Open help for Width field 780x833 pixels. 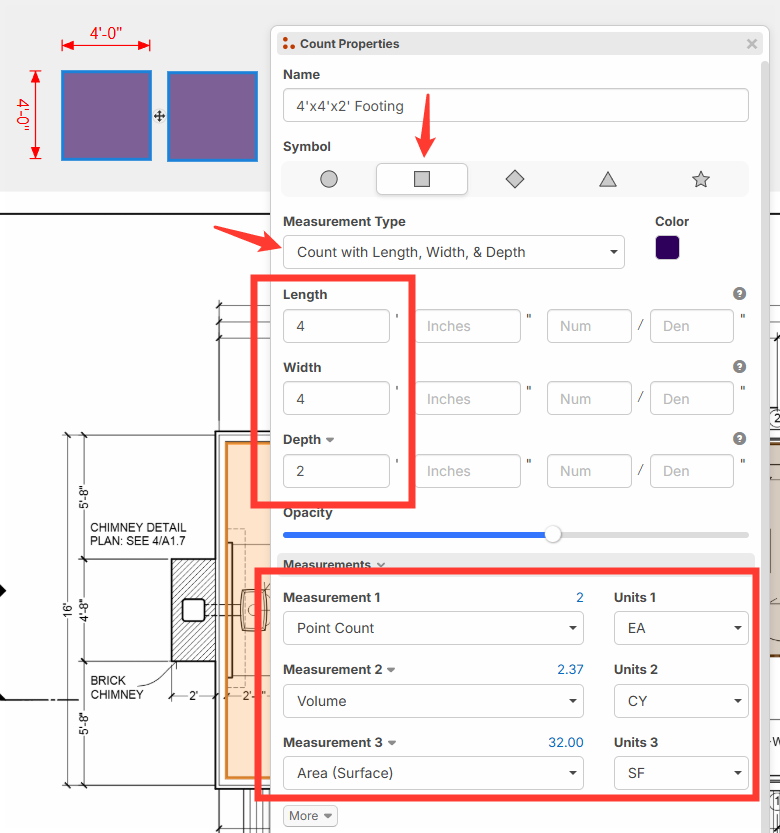click(739, 367)
